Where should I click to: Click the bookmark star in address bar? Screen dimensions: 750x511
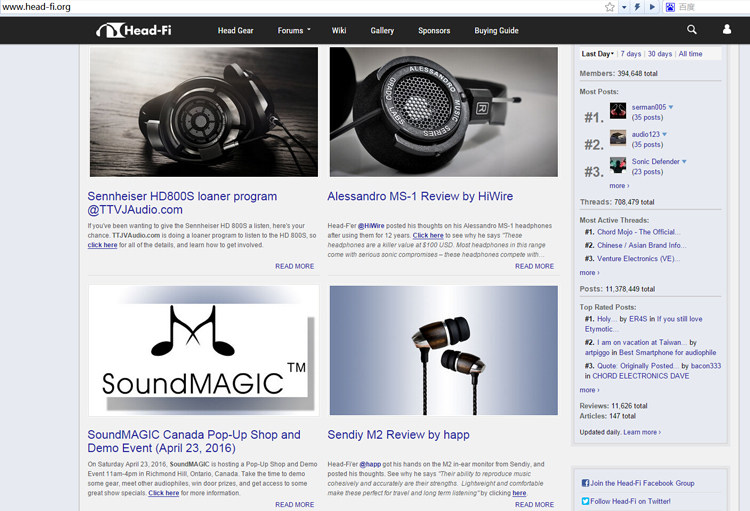click(x=609, y=7)
